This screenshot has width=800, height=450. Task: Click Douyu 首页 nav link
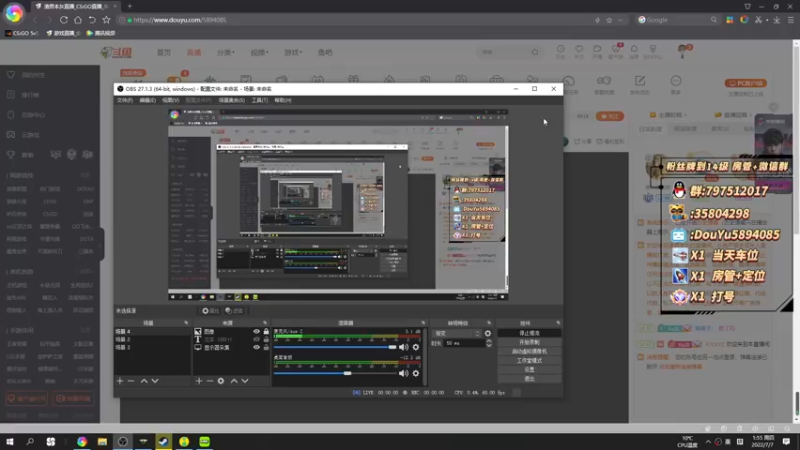click(164, 52)
